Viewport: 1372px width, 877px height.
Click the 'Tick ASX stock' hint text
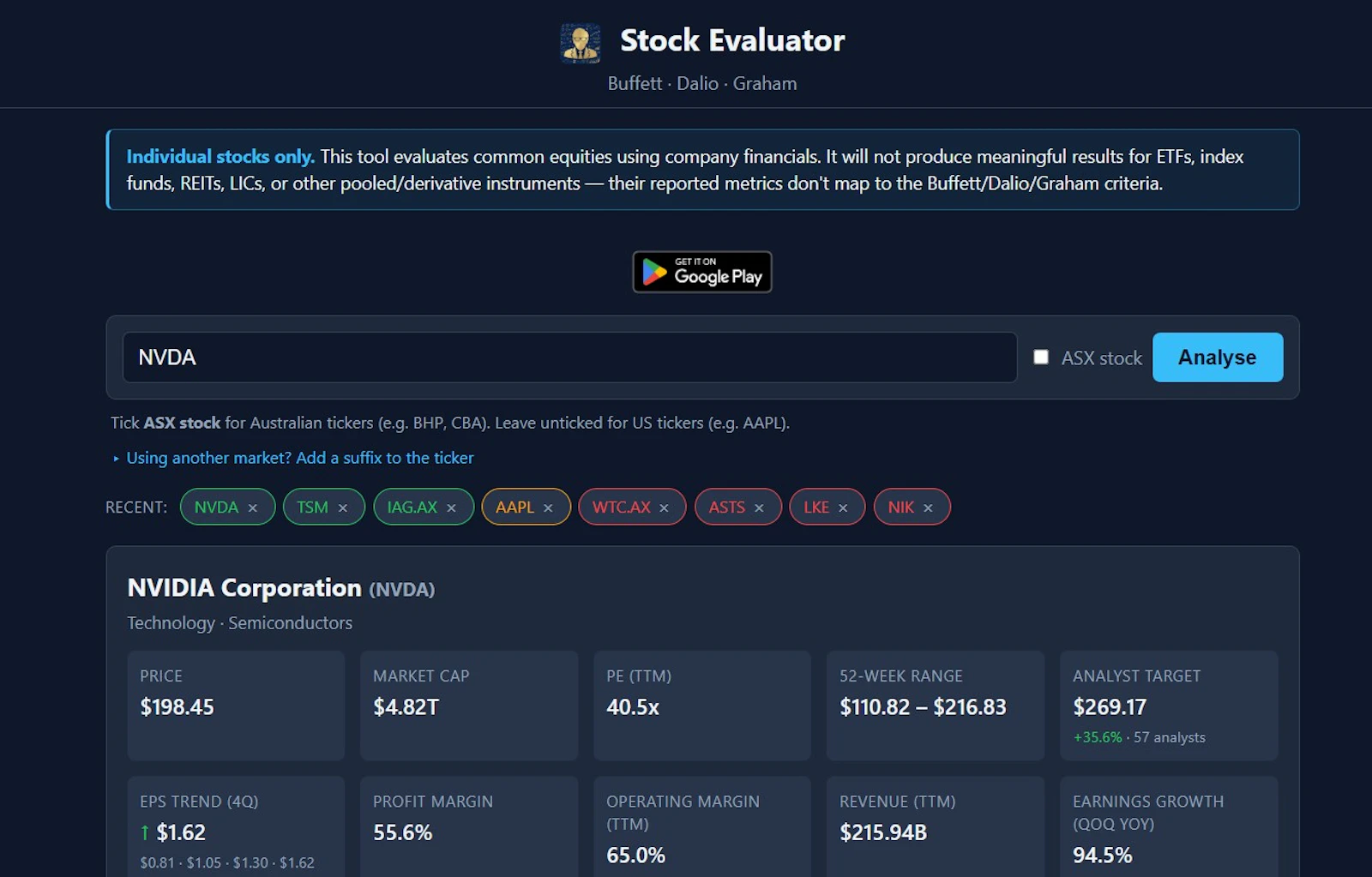point(450,423)
